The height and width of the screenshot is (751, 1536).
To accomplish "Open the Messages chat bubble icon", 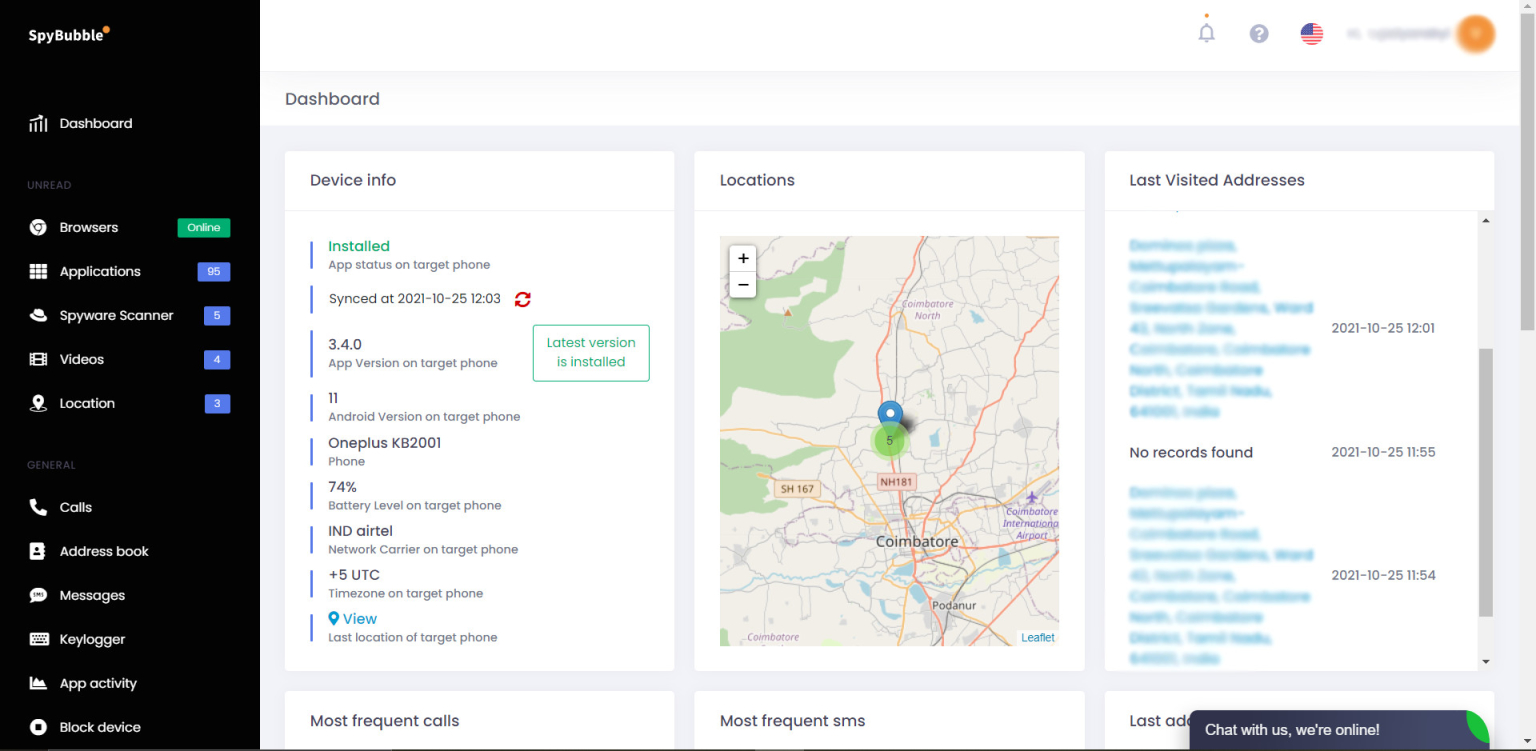I will pyautogui.click(x=37, y=595).
